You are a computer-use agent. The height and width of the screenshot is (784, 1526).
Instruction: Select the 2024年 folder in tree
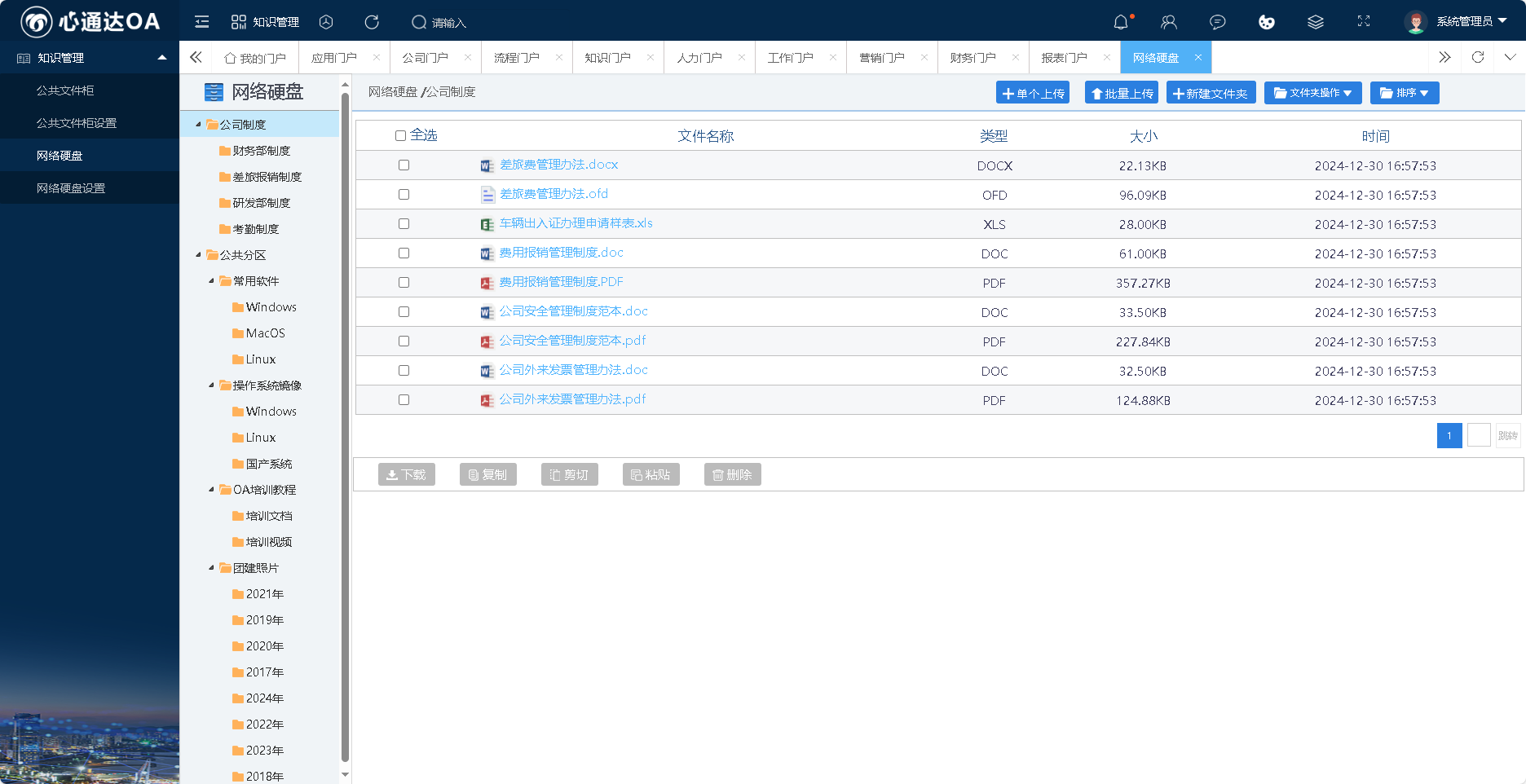click(x=265, y=698)
